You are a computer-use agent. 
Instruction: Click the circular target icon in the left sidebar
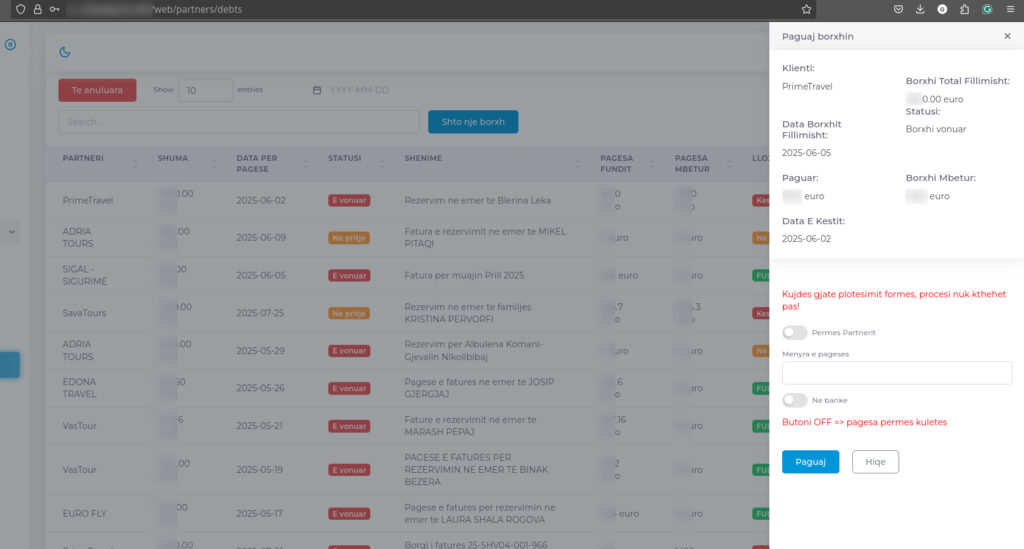[10, 44]
